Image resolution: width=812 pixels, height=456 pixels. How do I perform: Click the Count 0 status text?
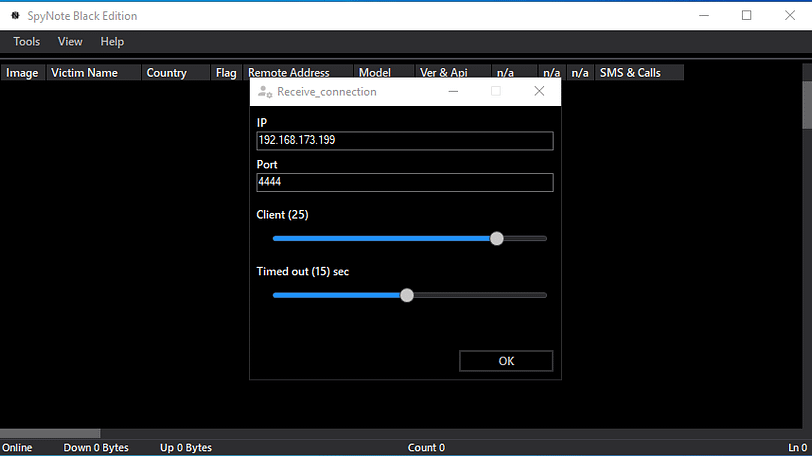(426, 448)
